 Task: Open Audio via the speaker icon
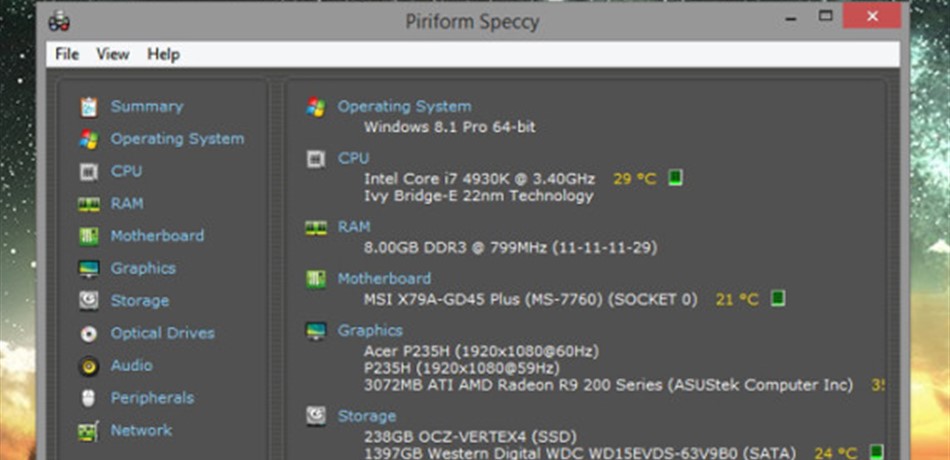(x=89, y=366)
